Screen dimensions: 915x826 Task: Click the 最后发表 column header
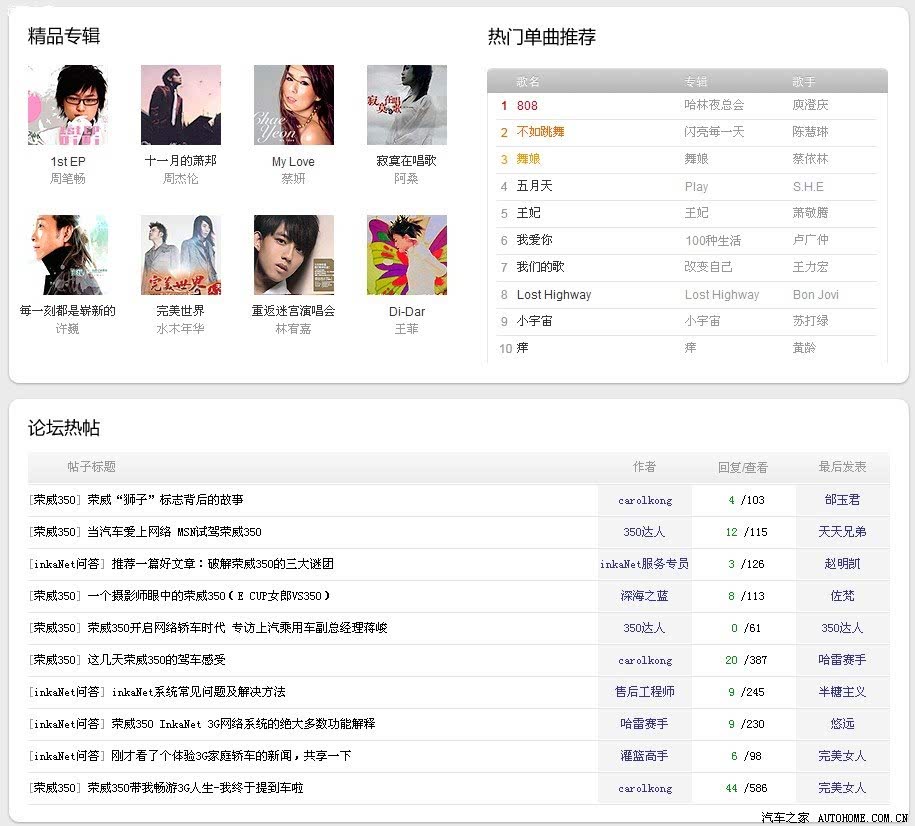pos(843,466)
